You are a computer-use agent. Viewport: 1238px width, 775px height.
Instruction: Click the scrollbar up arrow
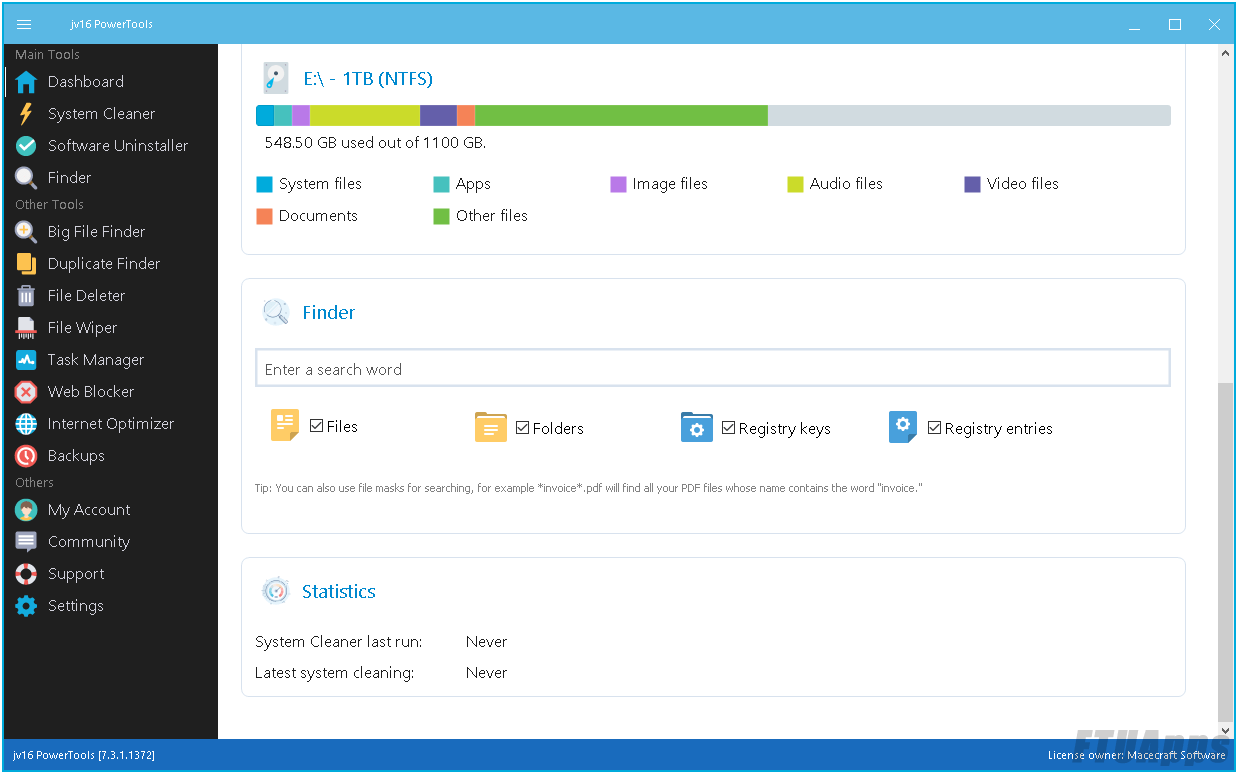[x=1226, y=52]
